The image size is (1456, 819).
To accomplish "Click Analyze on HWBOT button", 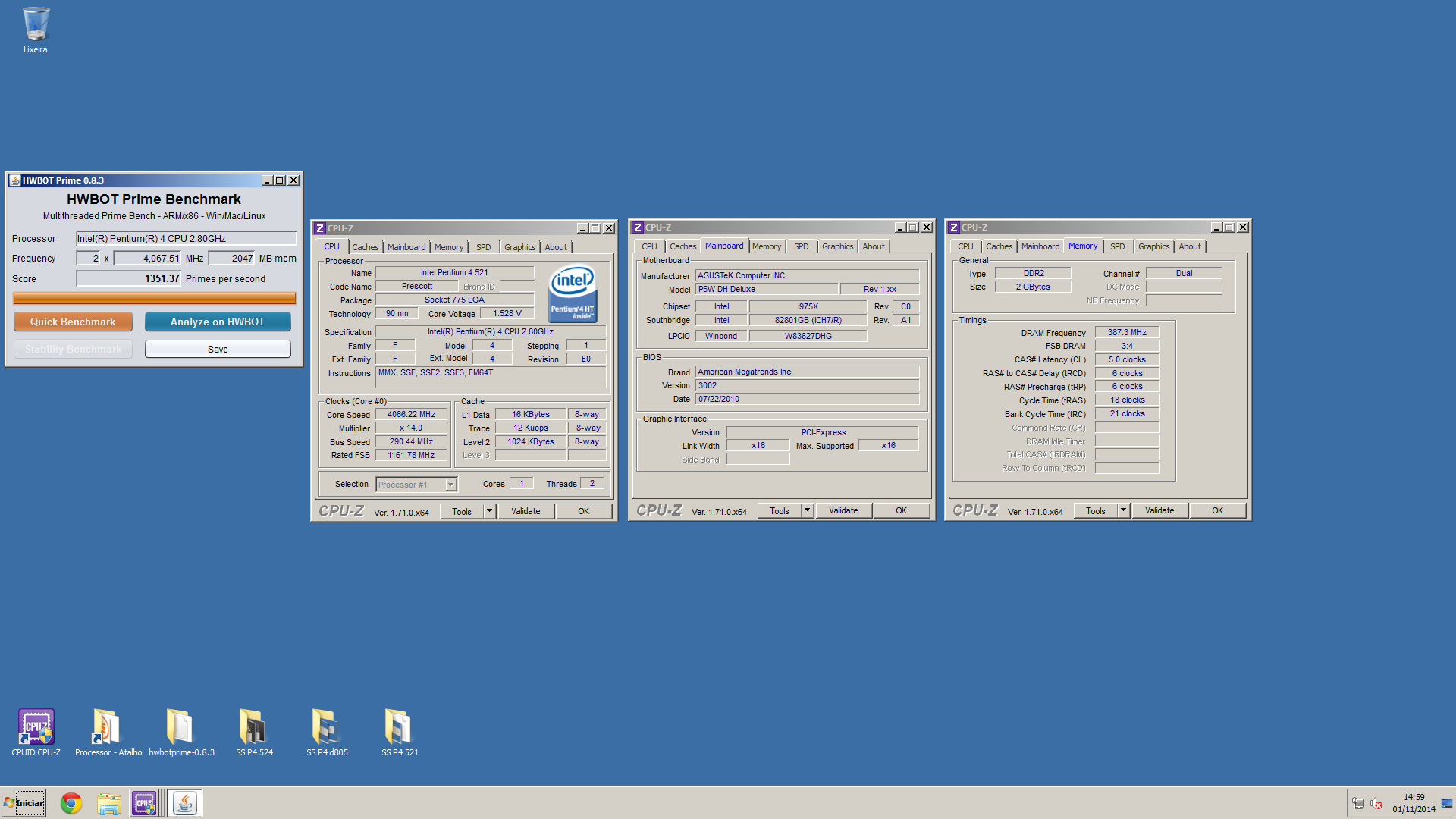I will tap(218, 322).
